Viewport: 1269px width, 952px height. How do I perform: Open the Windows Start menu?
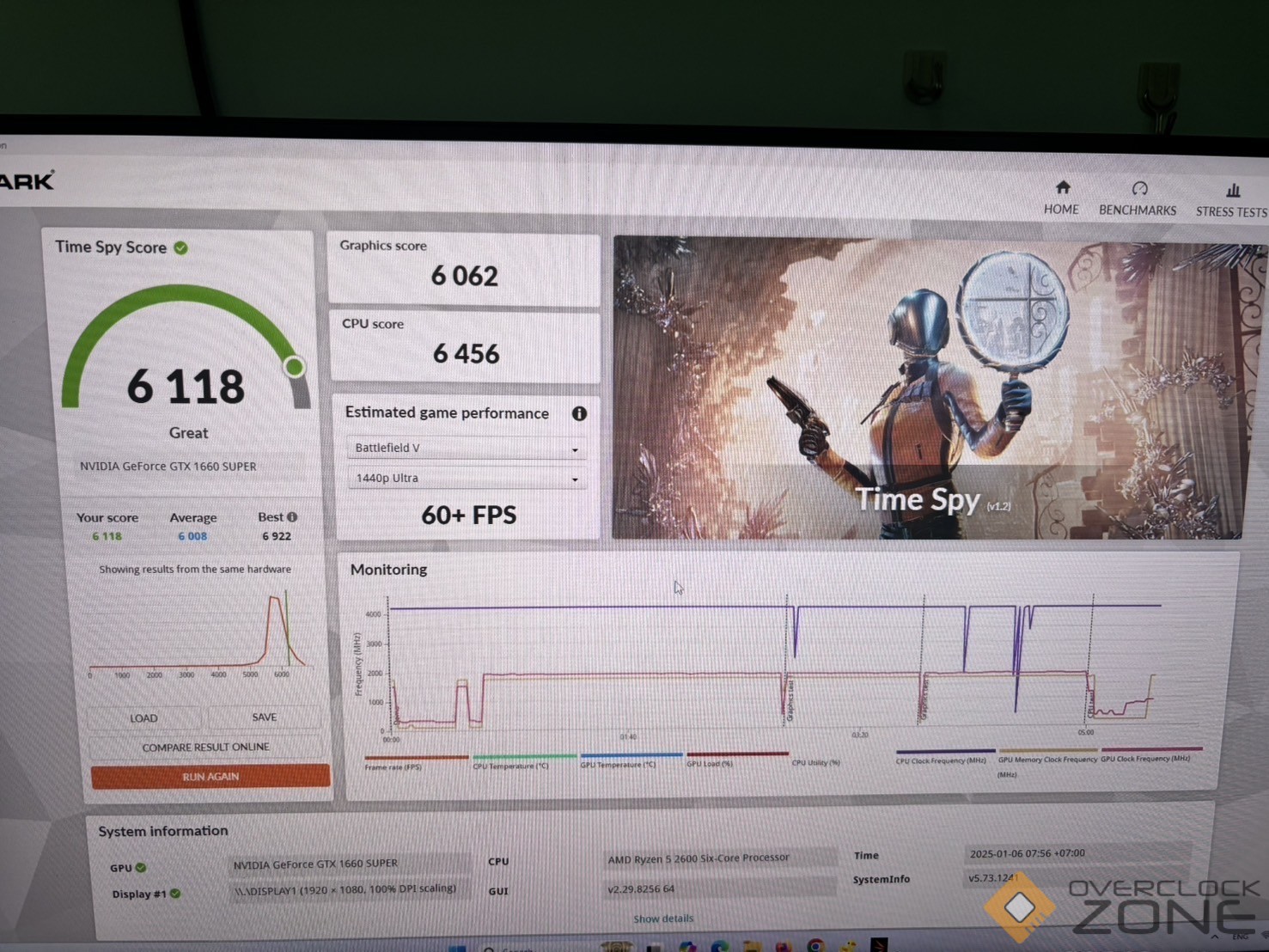[x=457, y=949]
